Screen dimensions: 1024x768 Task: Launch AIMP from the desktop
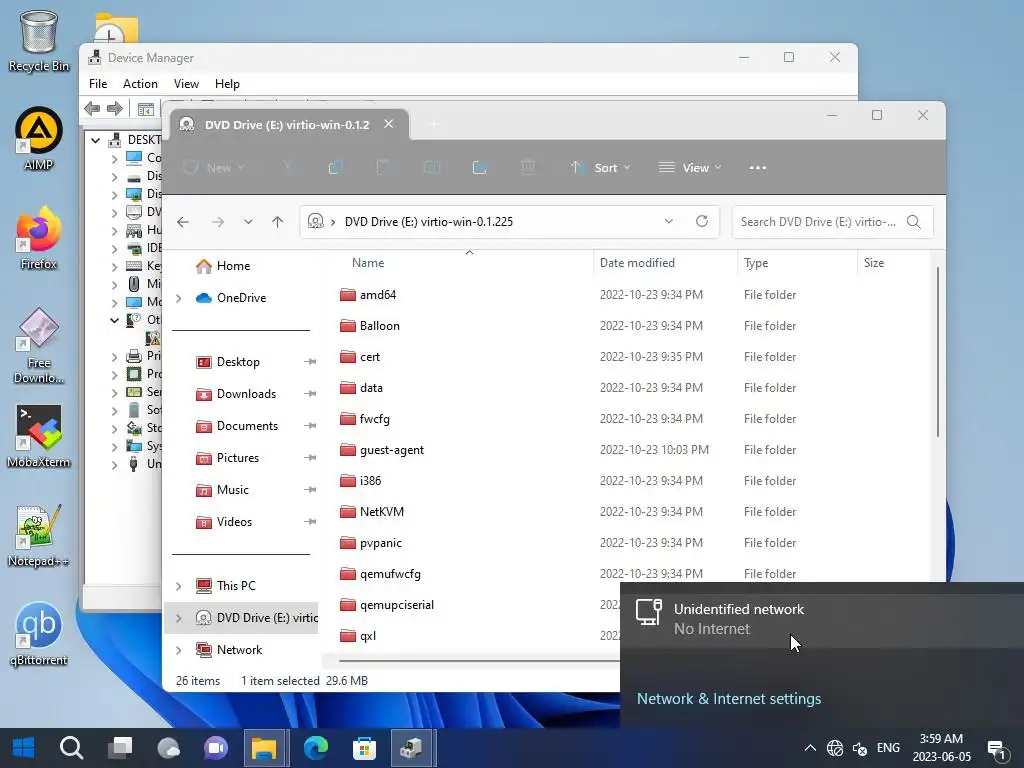point(39,139)
